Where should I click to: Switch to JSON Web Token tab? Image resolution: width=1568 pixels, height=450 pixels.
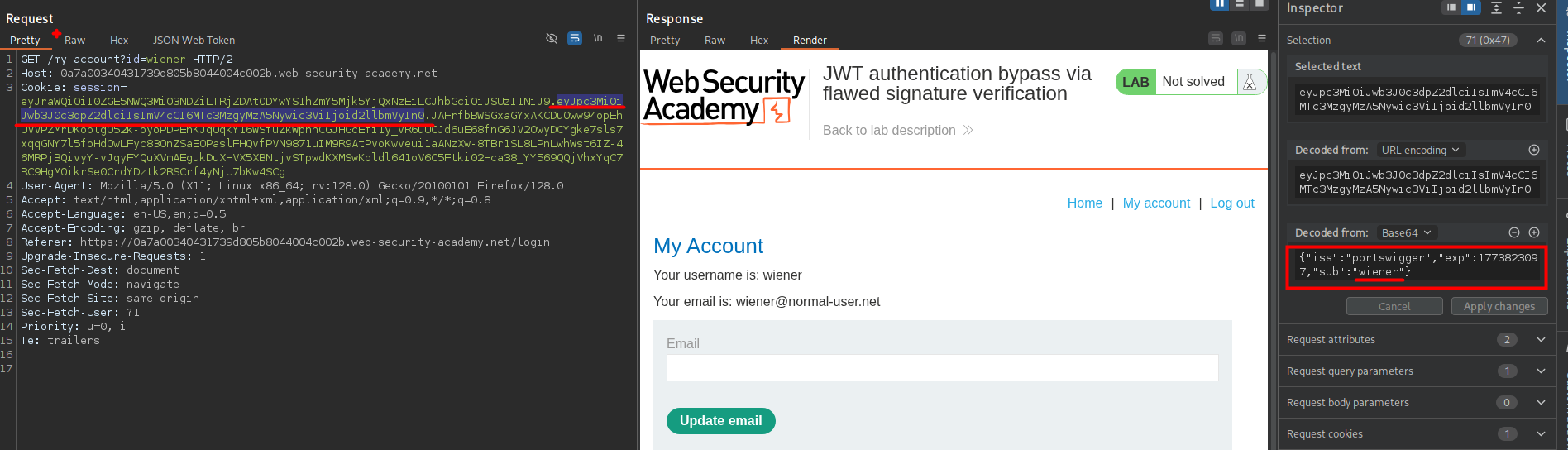tap(194, 40)
